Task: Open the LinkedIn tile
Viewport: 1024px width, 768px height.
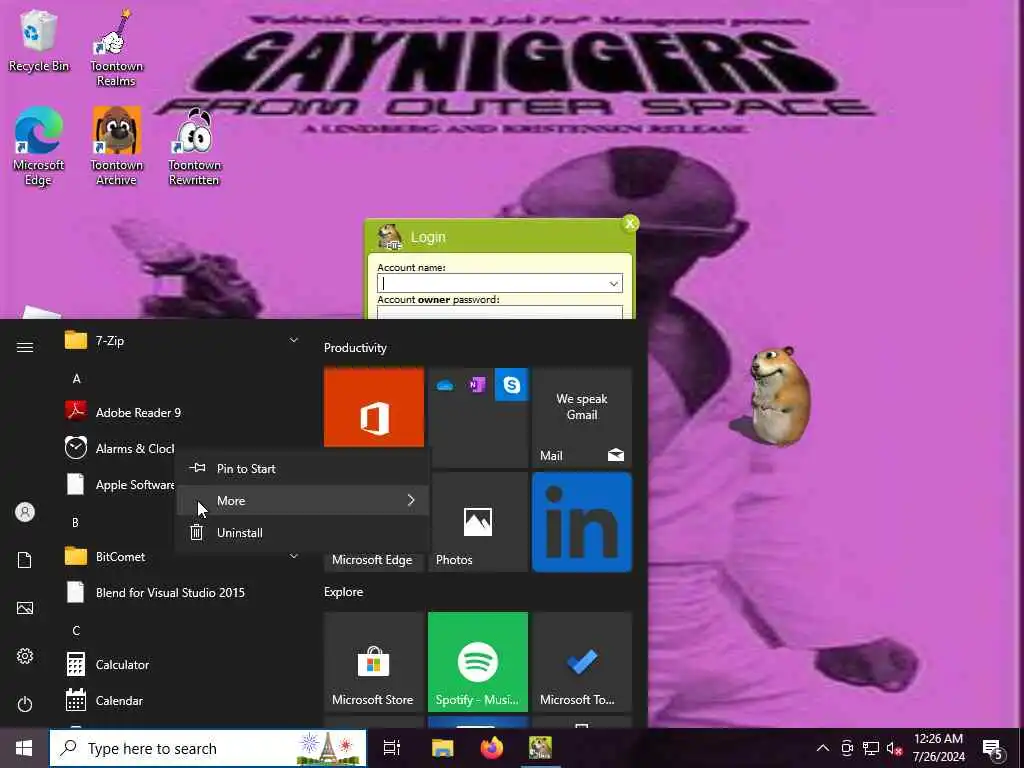Action: click(582, 522)
